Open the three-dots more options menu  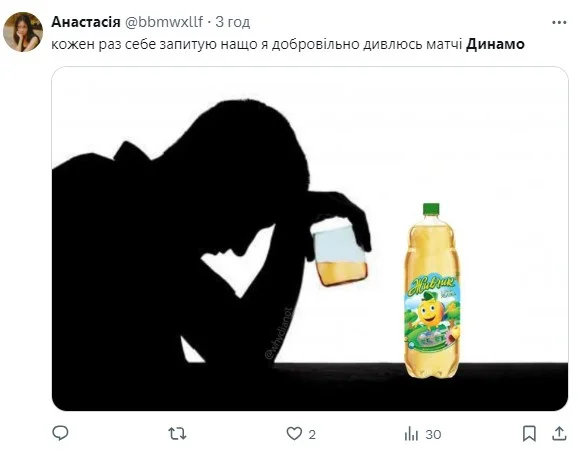(559, 23)
